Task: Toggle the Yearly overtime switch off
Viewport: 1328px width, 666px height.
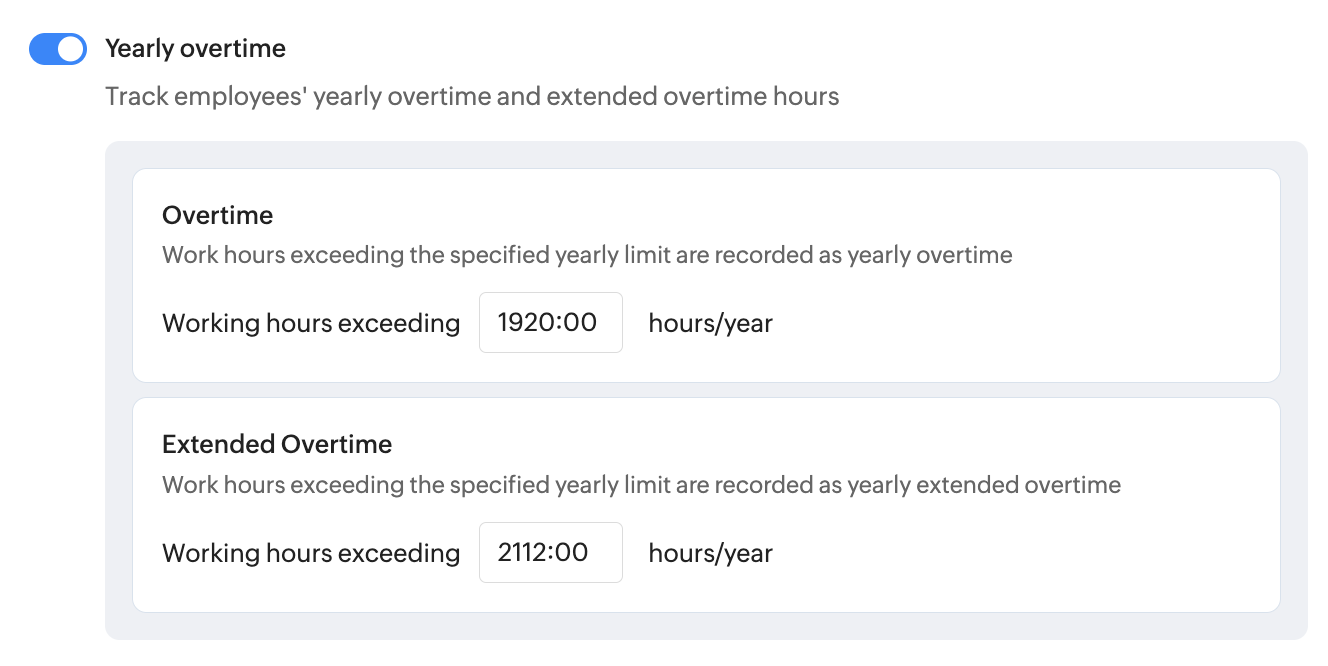Action: [x=58, y=48]
